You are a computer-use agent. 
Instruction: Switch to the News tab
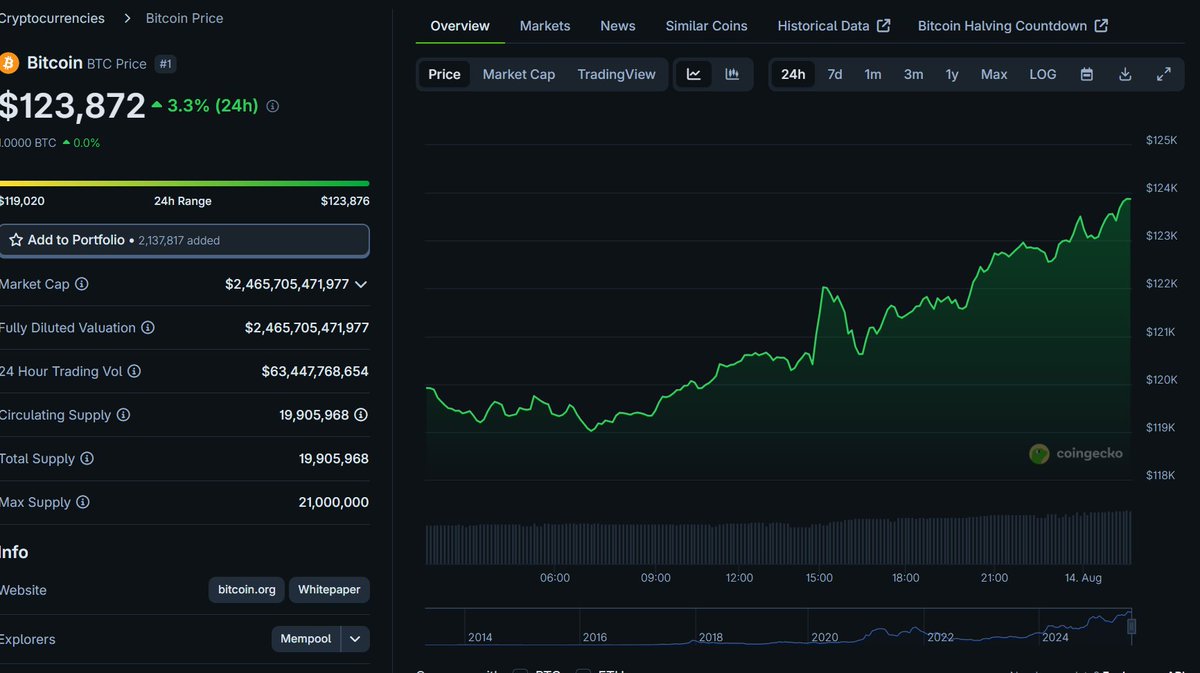point(618,26)
